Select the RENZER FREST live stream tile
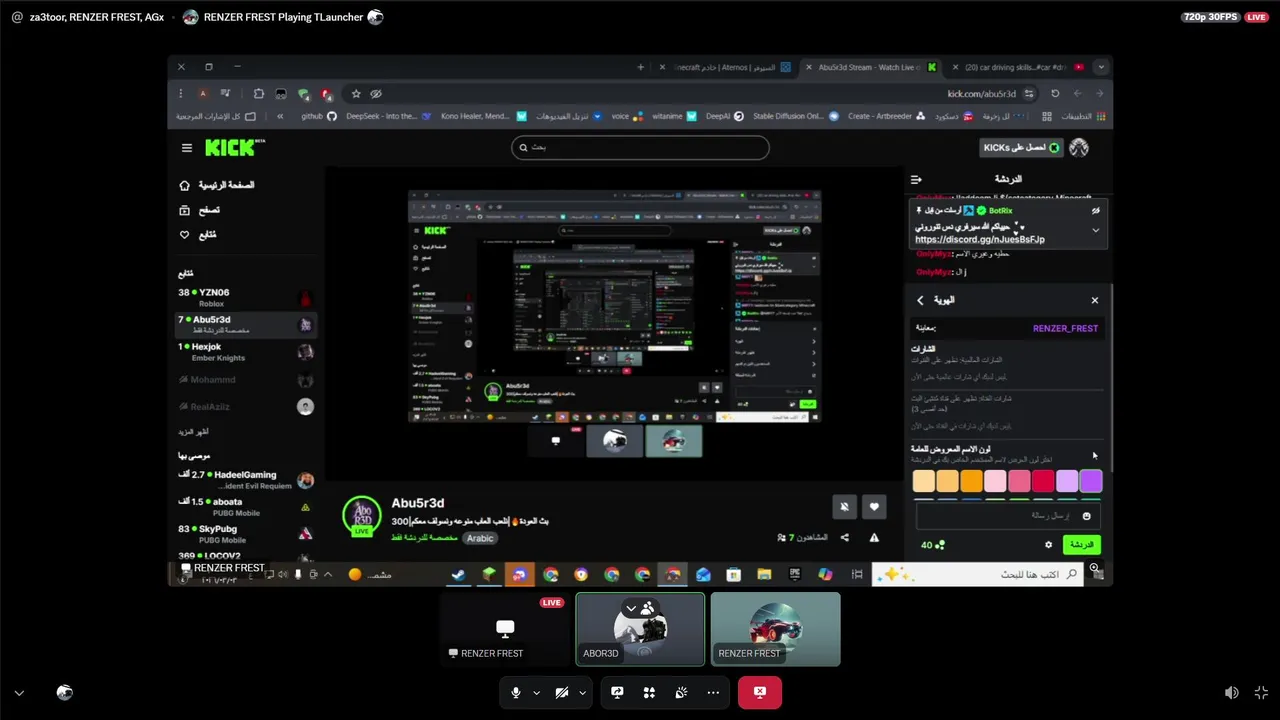The height and width of the screenshot is (720, 1280). click(x=505, y=629)
